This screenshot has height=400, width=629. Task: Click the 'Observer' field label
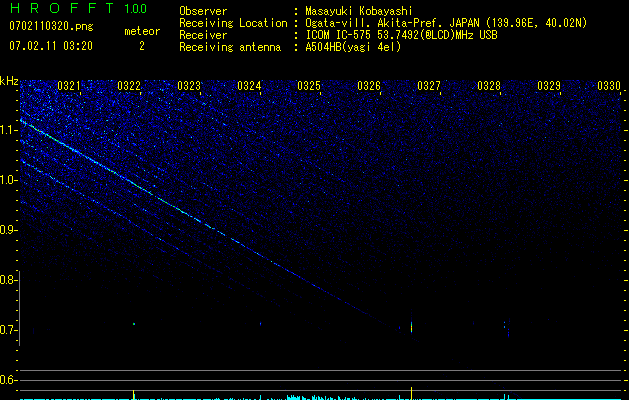point(203,11)
